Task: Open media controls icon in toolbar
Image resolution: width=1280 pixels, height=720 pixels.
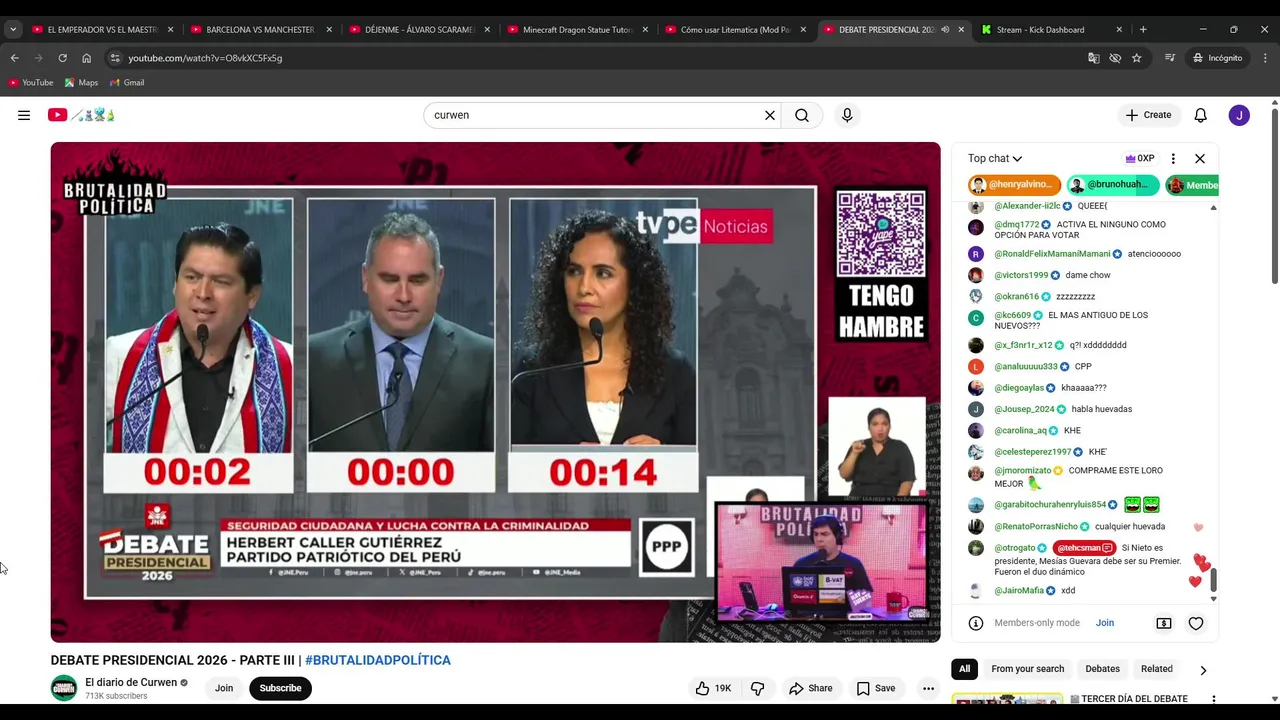Action: pos(1169,58)
